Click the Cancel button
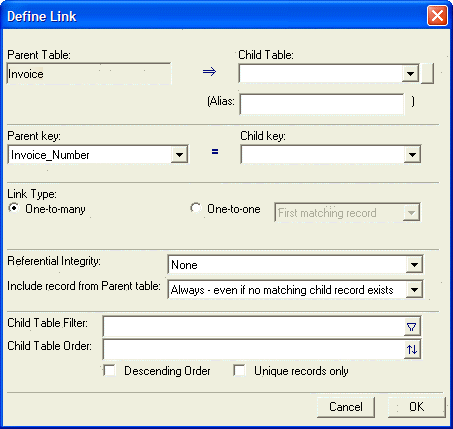Screen dimensions: 453x429 tap(346, 407)
